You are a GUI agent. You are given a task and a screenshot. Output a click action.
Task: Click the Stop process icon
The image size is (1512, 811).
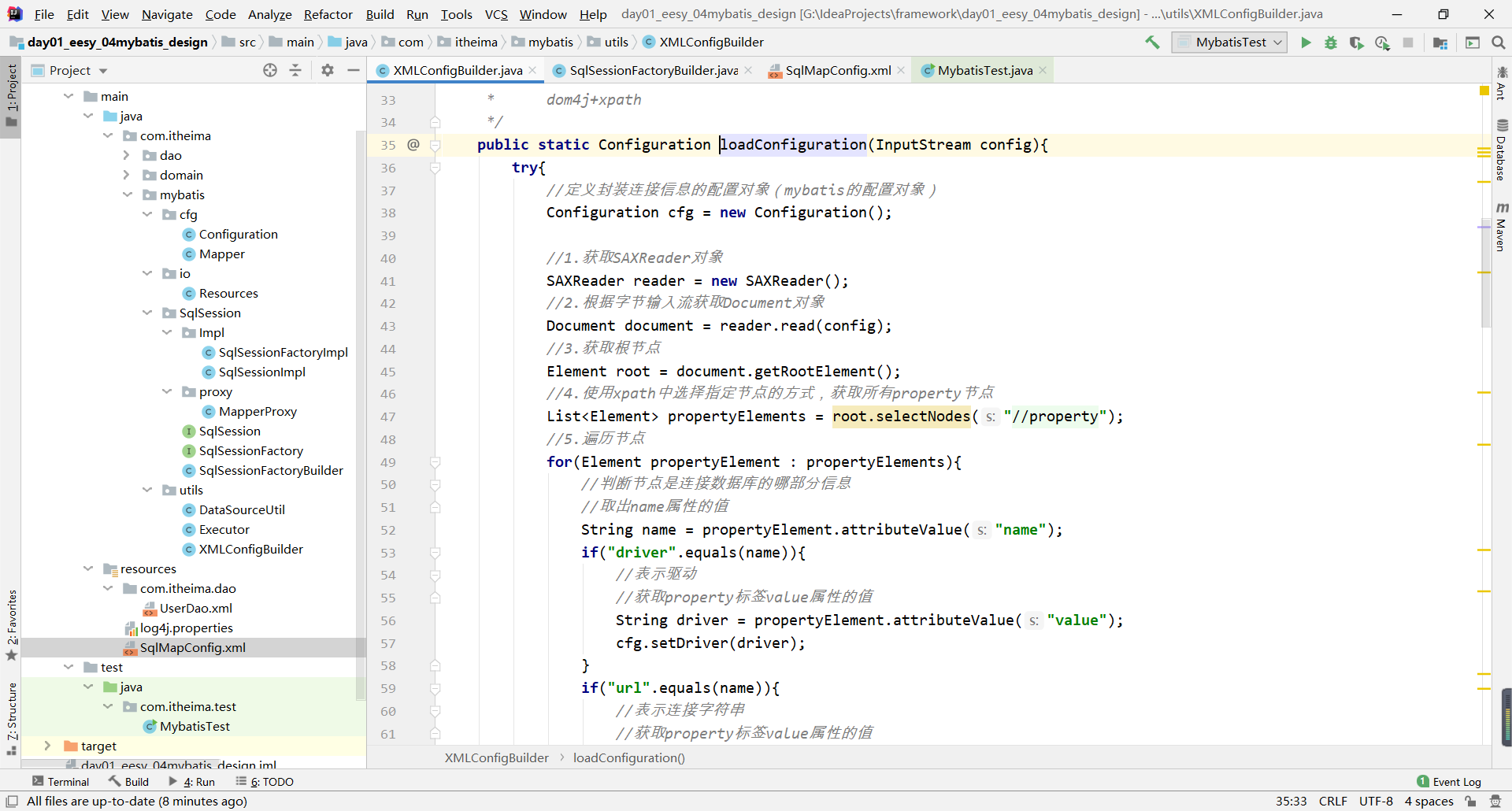[x=1408, y=43]
